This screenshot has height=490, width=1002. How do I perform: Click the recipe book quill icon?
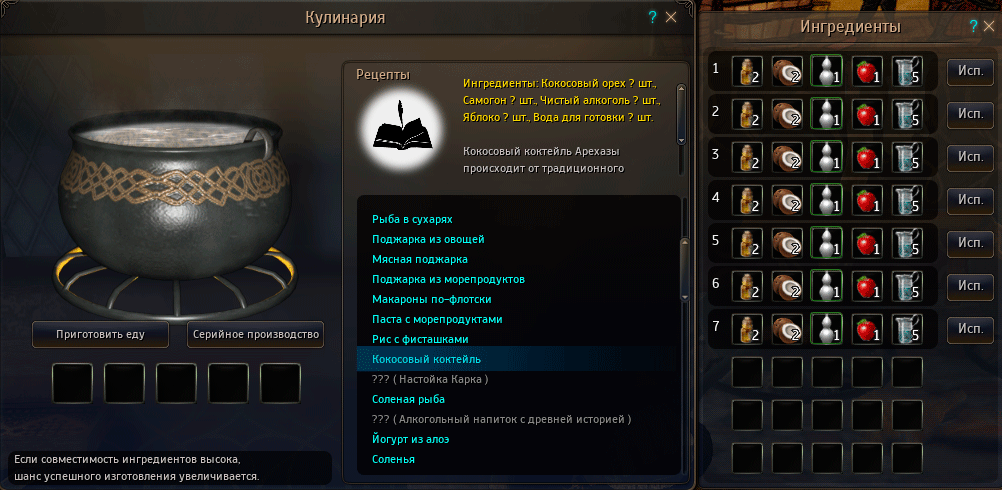point(400,125)
